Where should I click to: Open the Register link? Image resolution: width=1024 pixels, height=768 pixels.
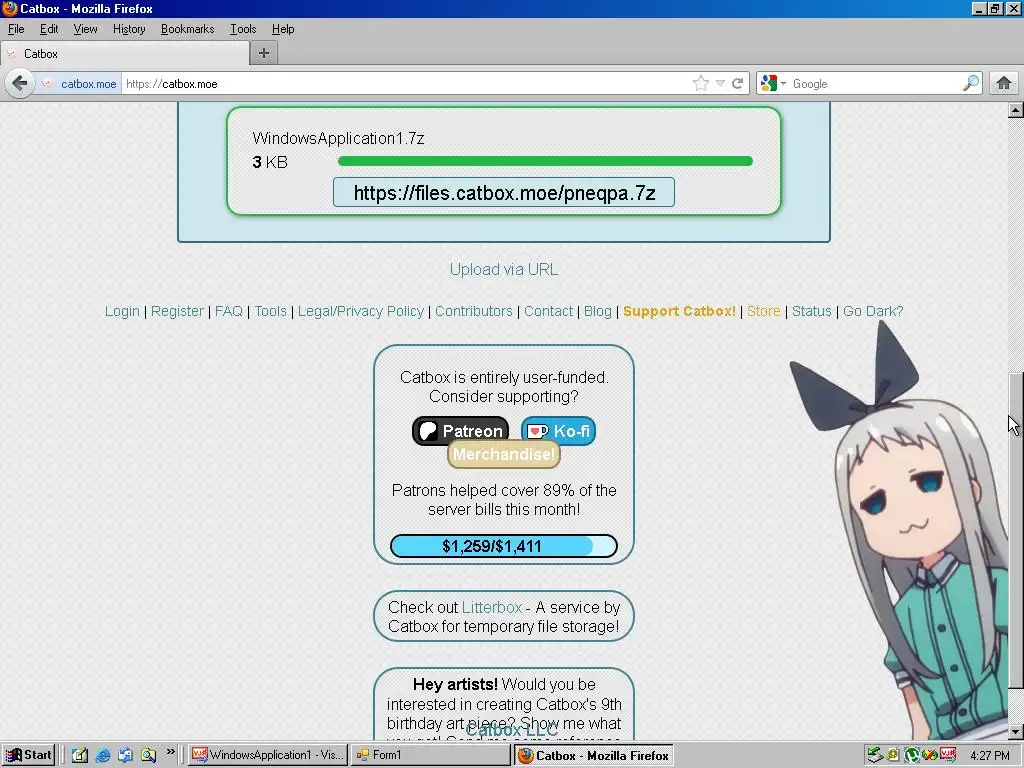pyautogui.click(x=177, y=312)
